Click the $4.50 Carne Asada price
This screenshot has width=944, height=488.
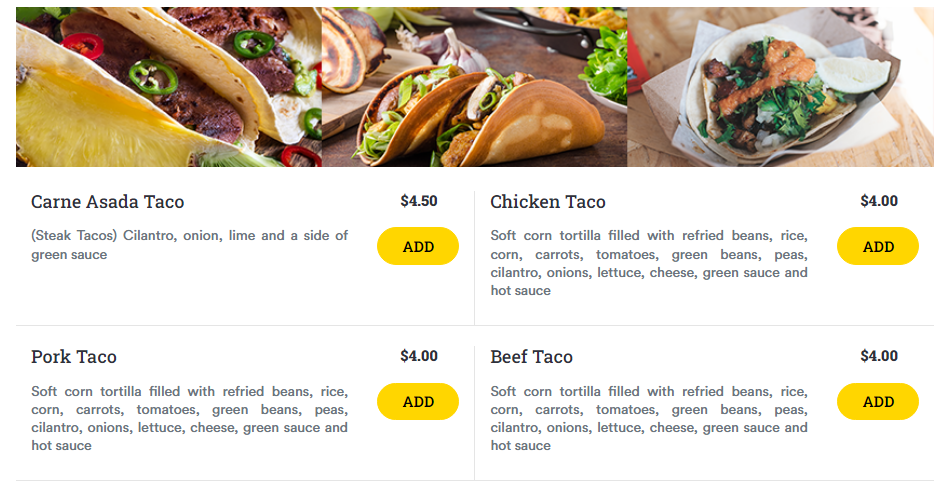tap(418, 201)
